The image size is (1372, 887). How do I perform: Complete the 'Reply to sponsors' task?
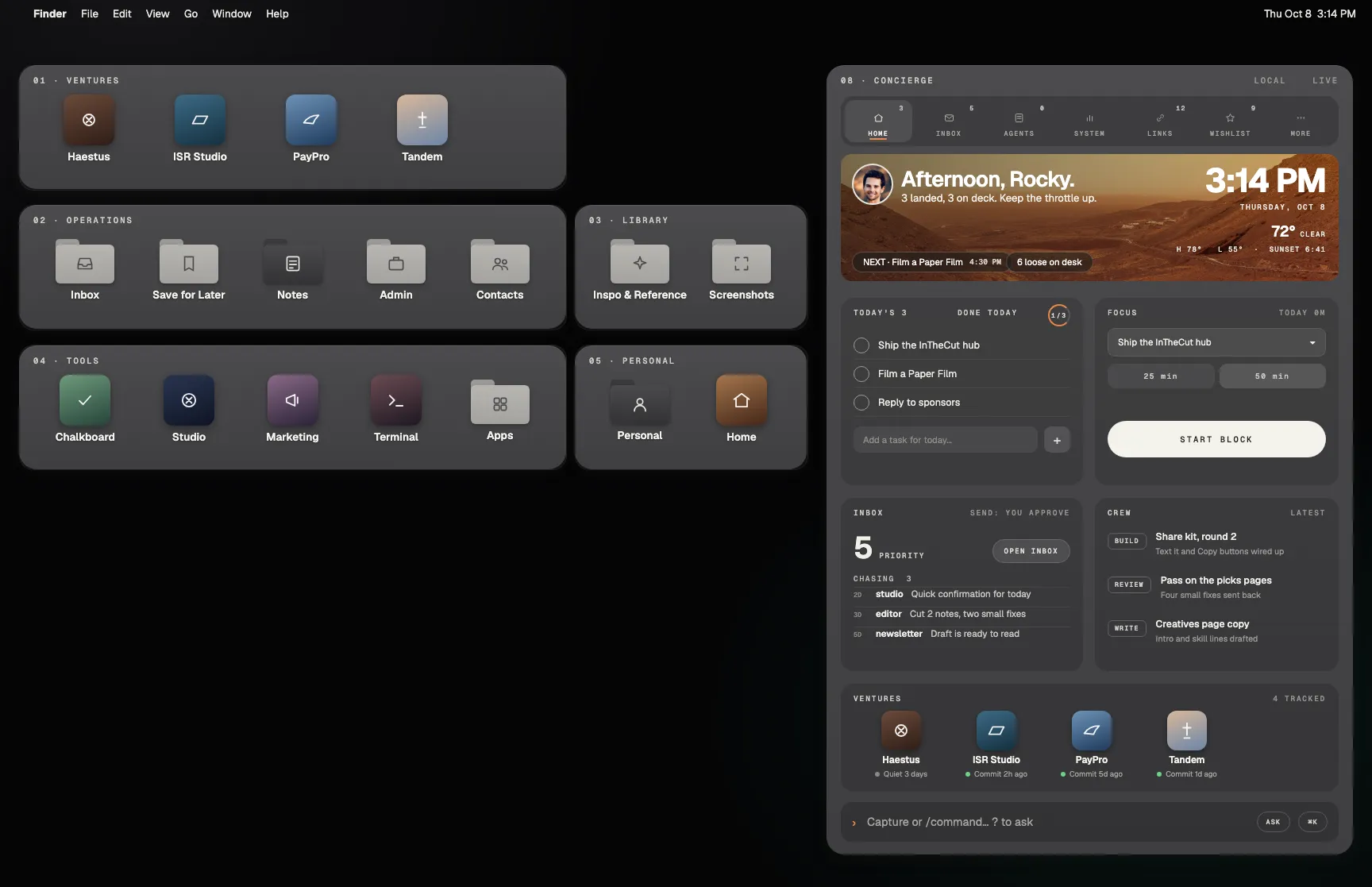[x=861, y=403]
